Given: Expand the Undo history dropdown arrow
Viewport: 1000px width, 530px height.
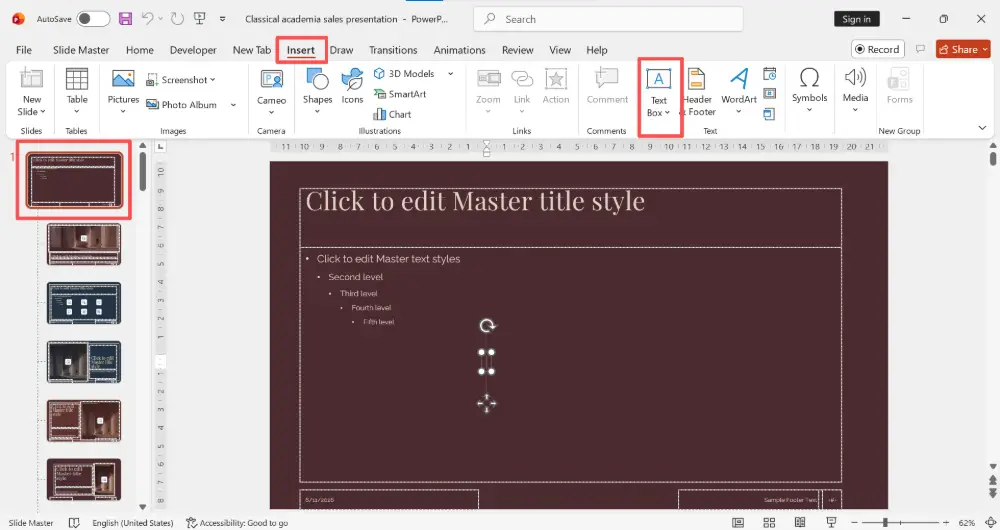Looking at the screenshot, I should 159,18.
